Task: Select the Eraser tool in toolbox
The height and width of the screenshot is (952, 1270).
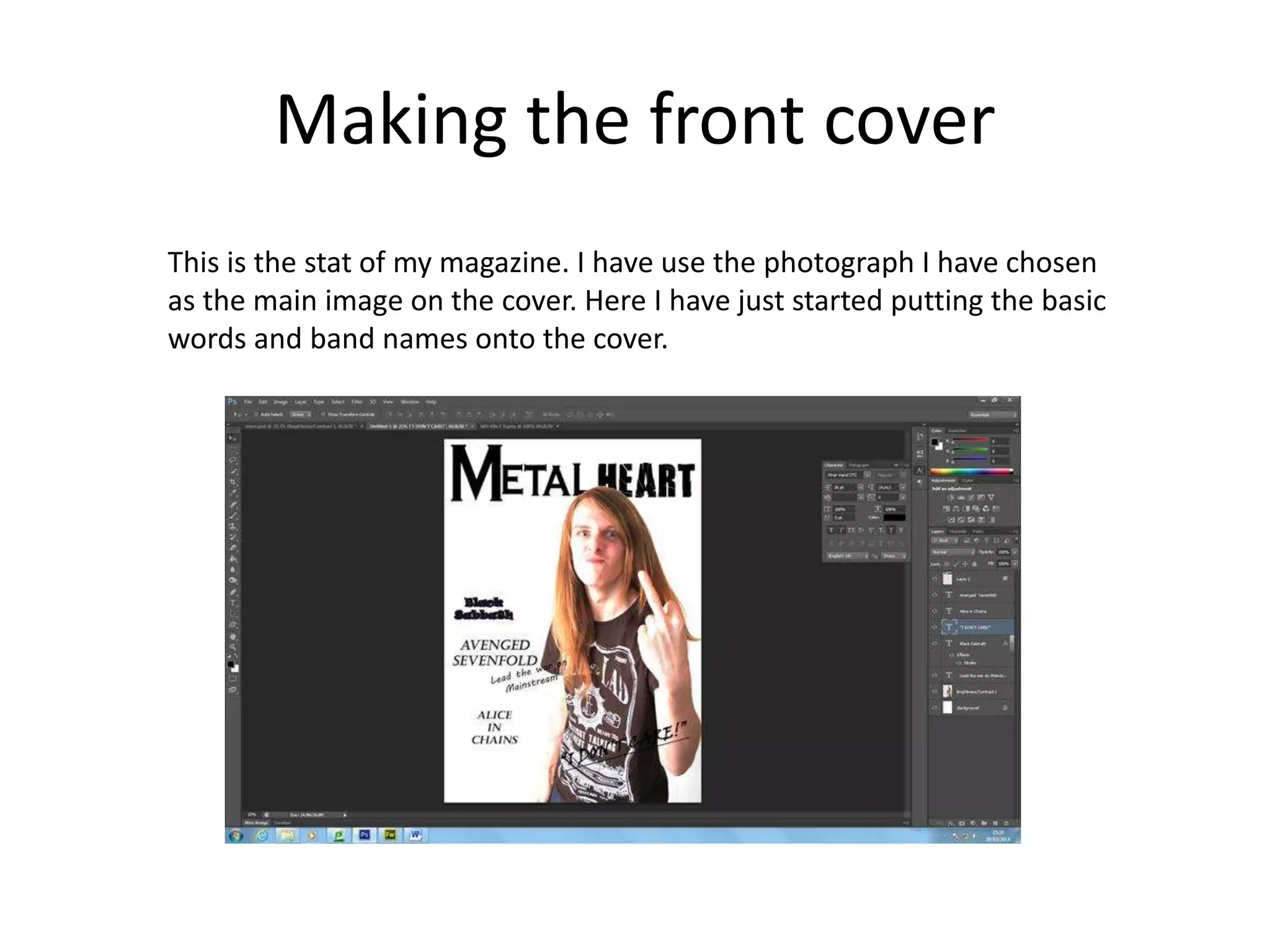Action: tap(233, 548)
